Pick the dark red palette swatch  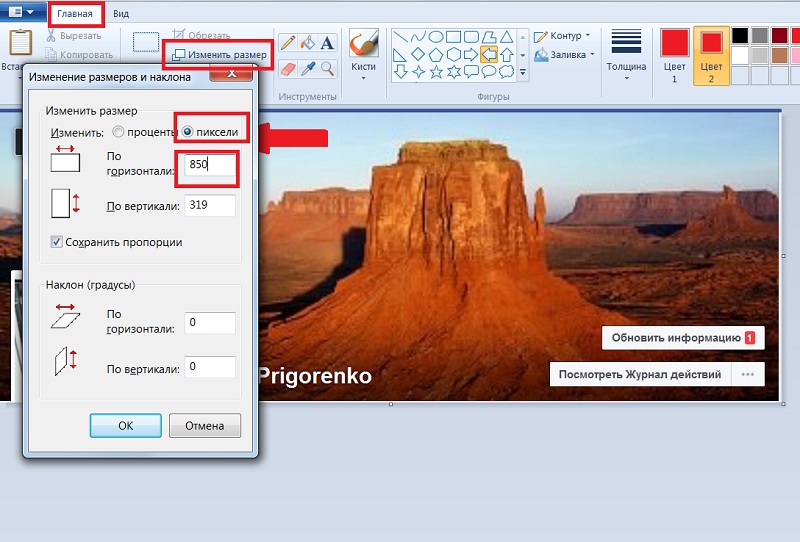[x=780, y=35]
